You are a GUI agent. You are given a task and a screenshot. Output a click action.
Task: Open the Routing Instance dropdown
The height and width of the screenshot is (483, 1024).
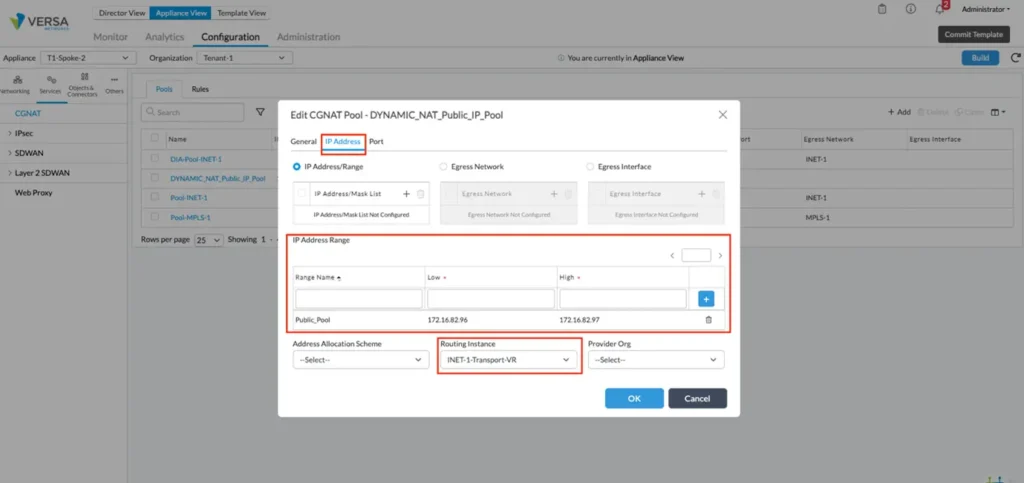509,360
